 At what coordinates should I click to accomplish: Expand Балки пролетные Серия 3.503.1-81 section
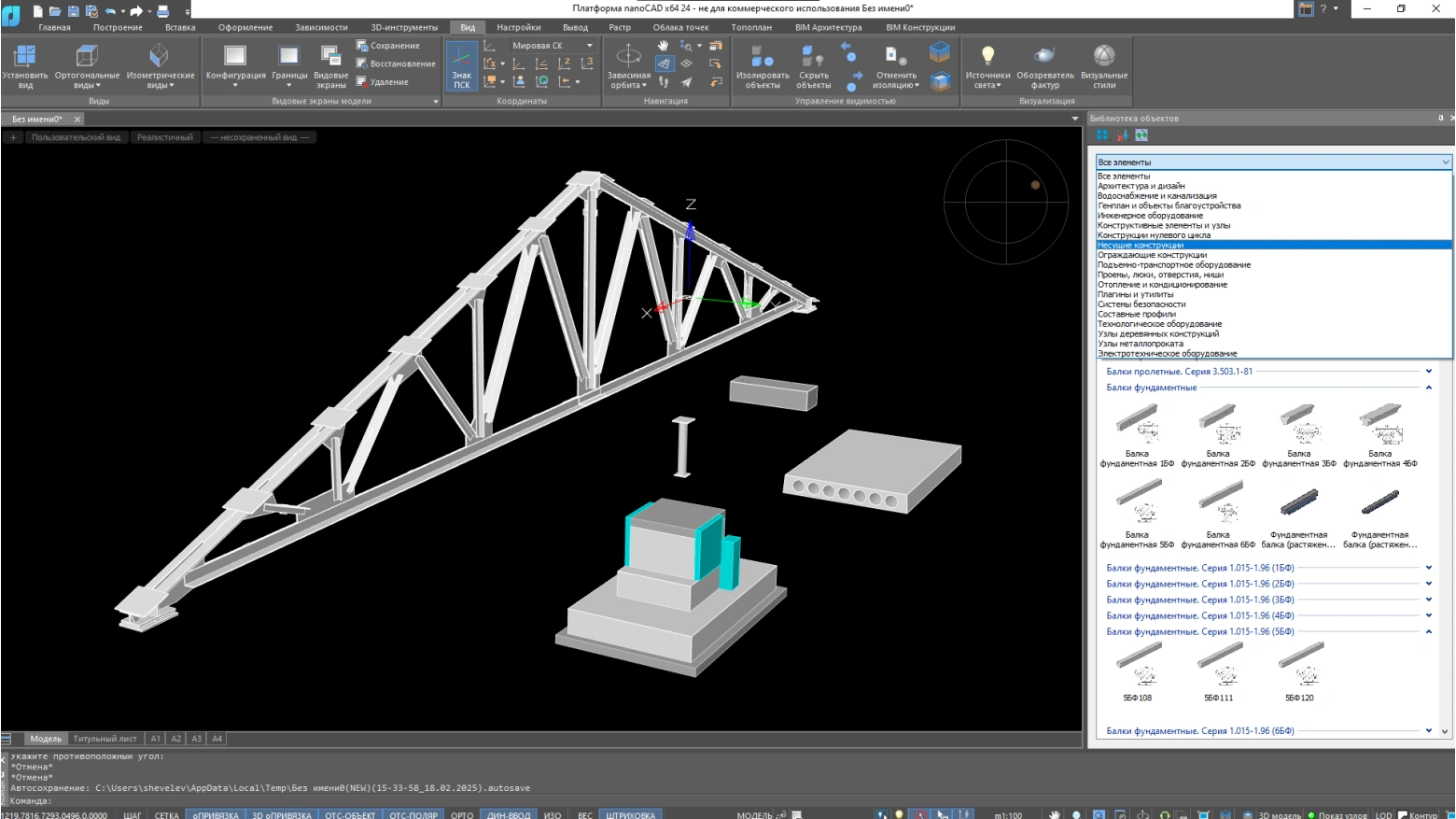[x=1179, y=372]
